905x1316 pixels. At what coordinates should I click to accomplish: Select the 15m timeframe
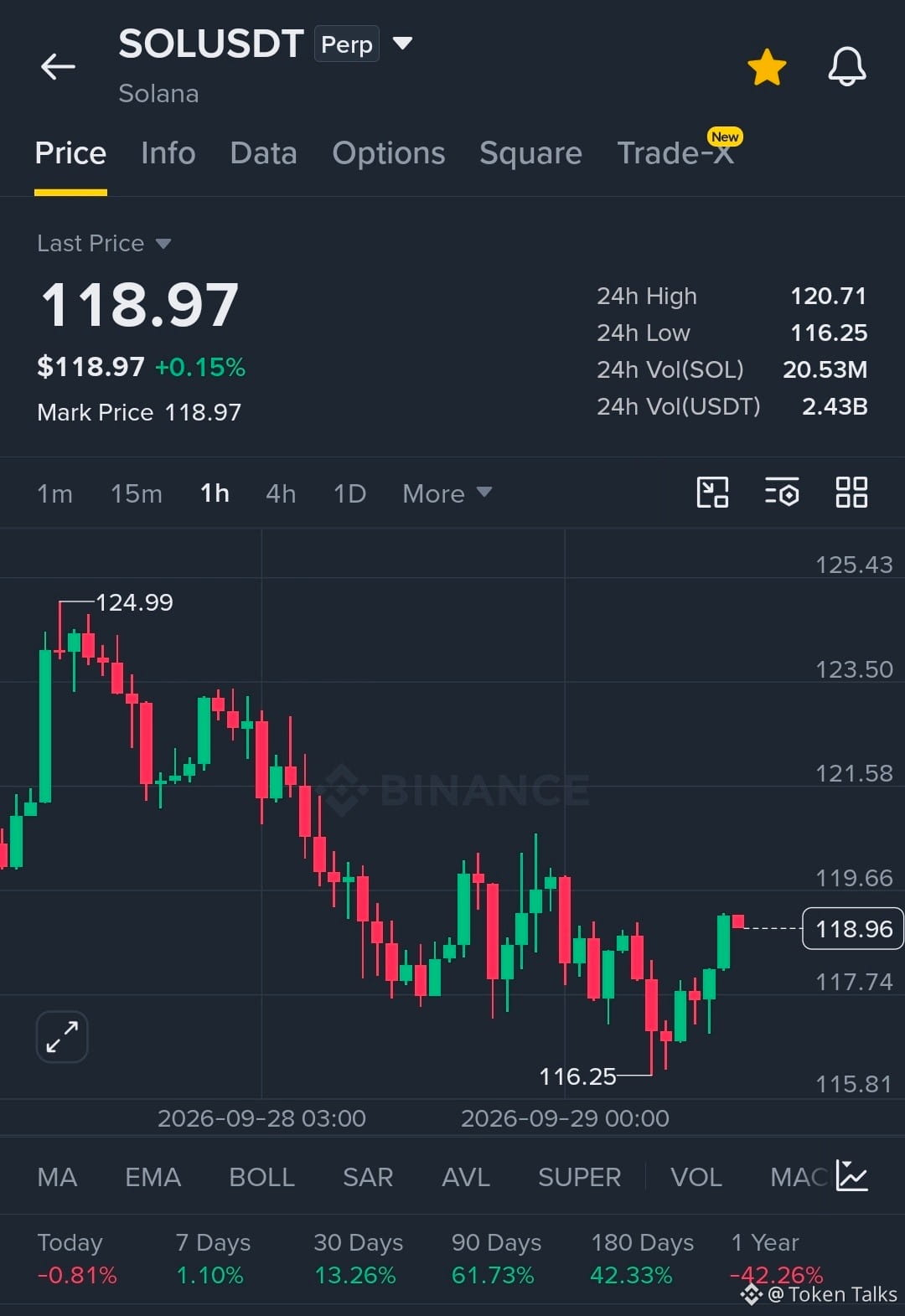[x=137, y=493]
